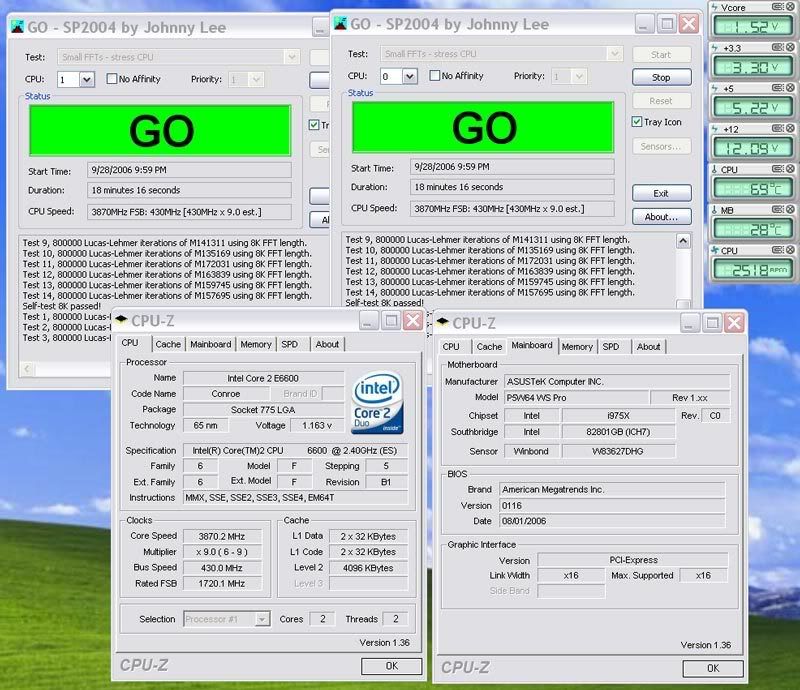800x690 pixels.
Task: Close the MB temperature sensor widget
Action: [x=791, y=211]
